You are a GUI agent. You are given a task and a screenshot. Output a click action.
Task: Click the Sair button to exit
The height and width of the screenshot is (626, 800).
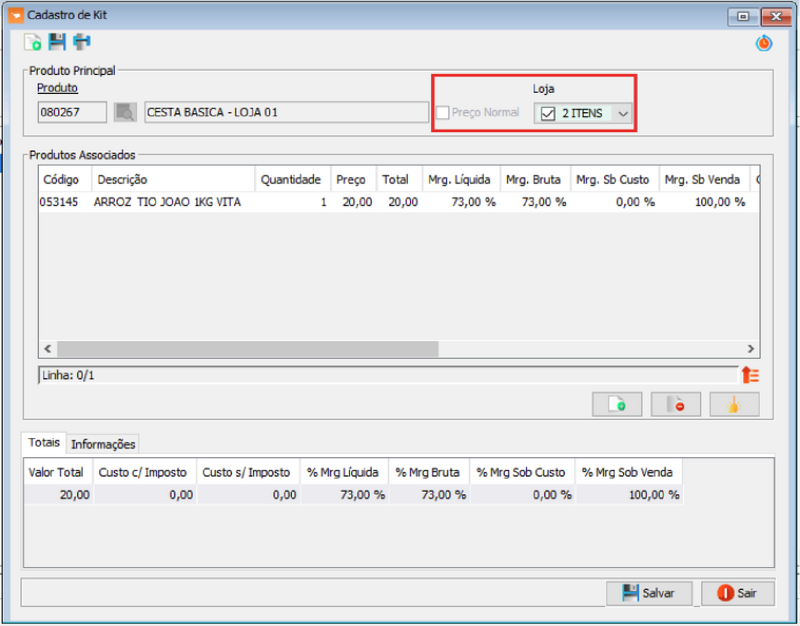737,593
